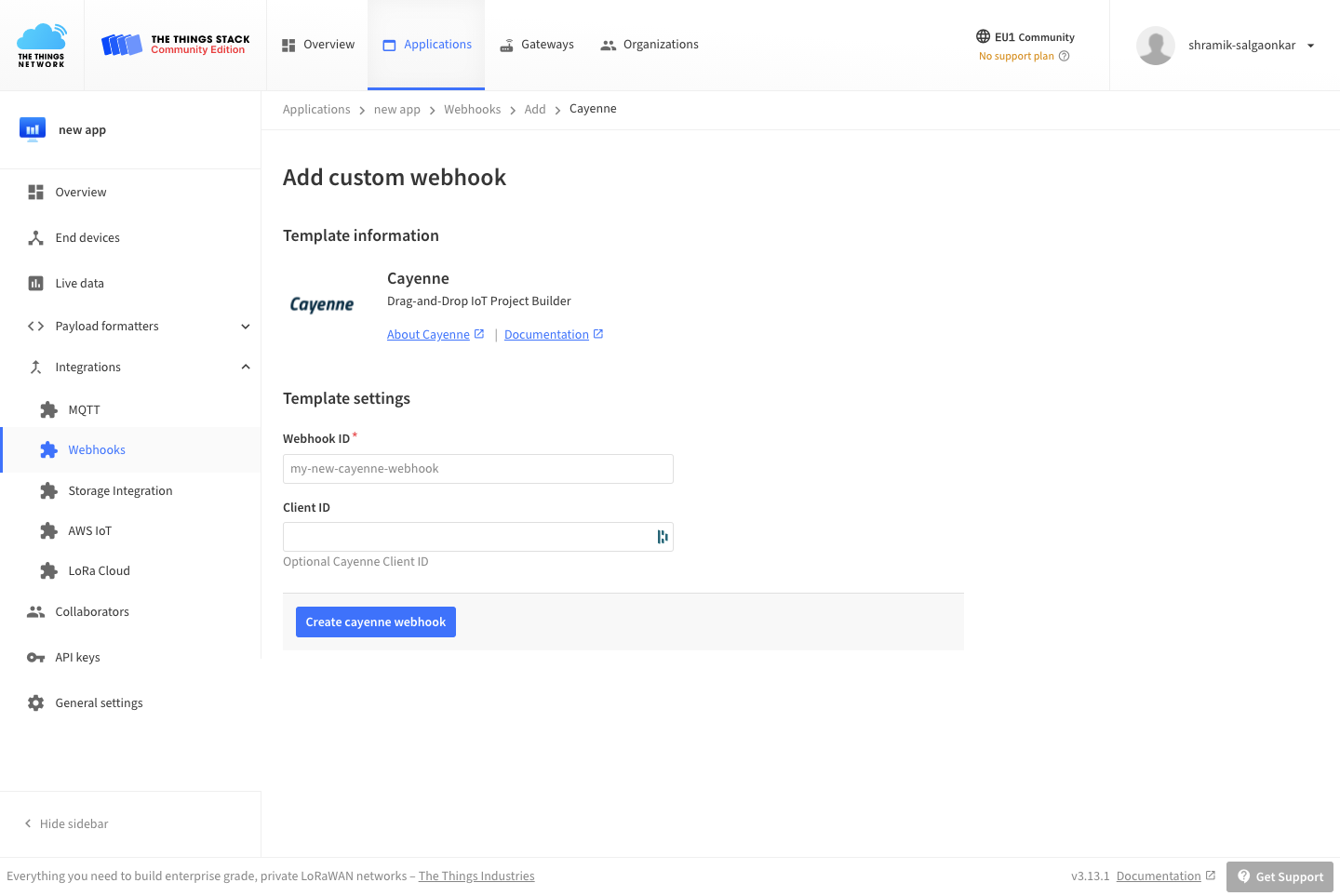Viewport: 1340px width, 896px height.
Task: Open the Applications tab in top navigation
Action: point(427,45)
